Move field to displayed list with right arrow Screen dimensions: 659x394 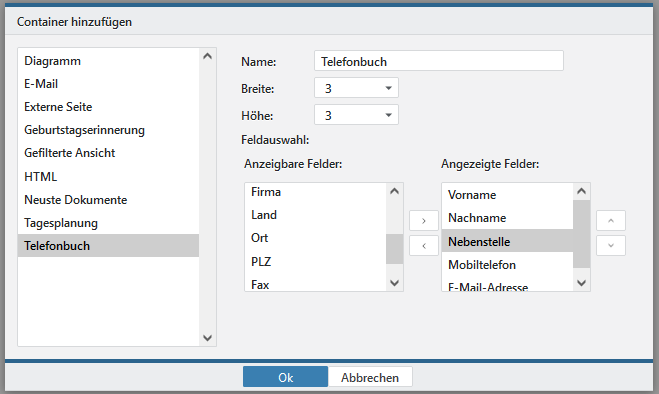[x=424, y=221]
